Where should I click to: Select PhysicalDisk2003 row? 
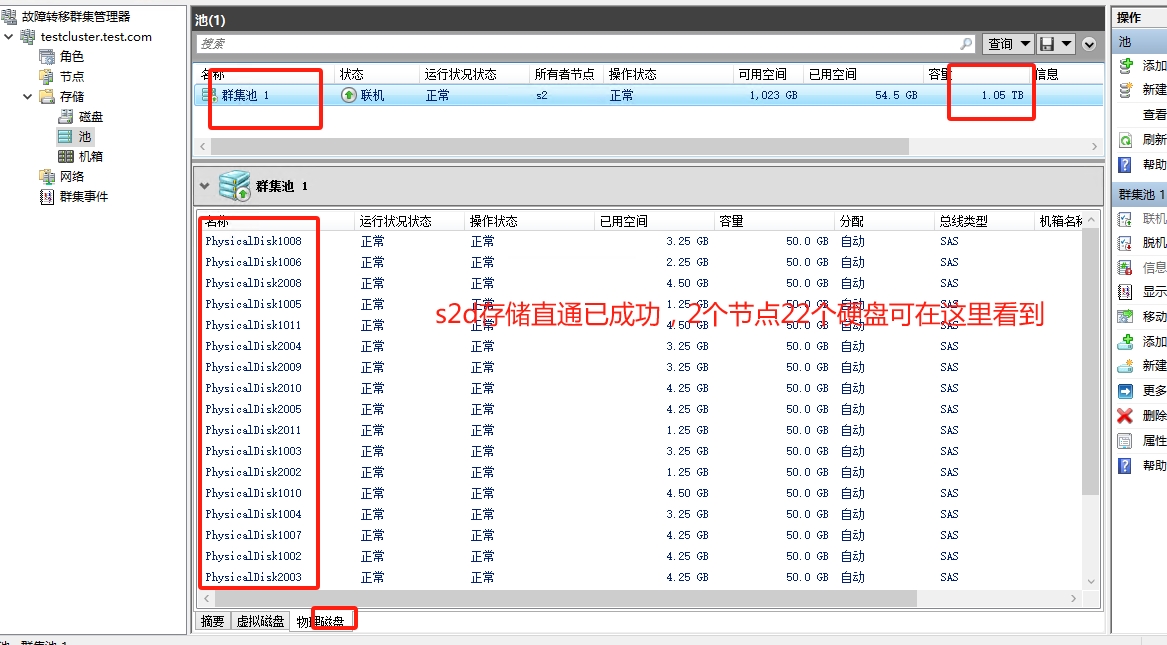point(640,577)
